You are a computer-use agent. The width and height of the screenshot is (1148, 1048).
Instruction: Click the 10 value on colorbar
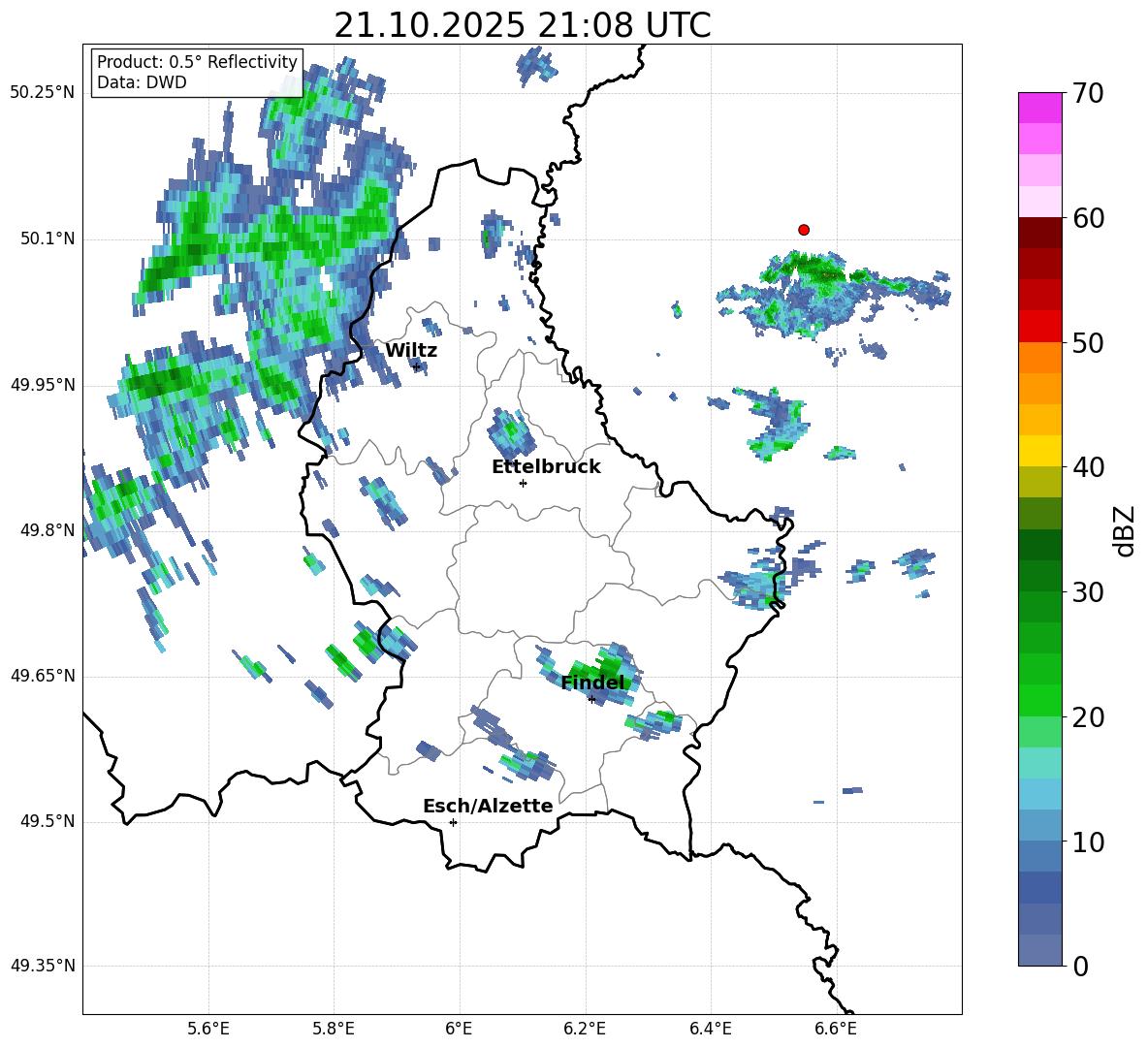1088,842
